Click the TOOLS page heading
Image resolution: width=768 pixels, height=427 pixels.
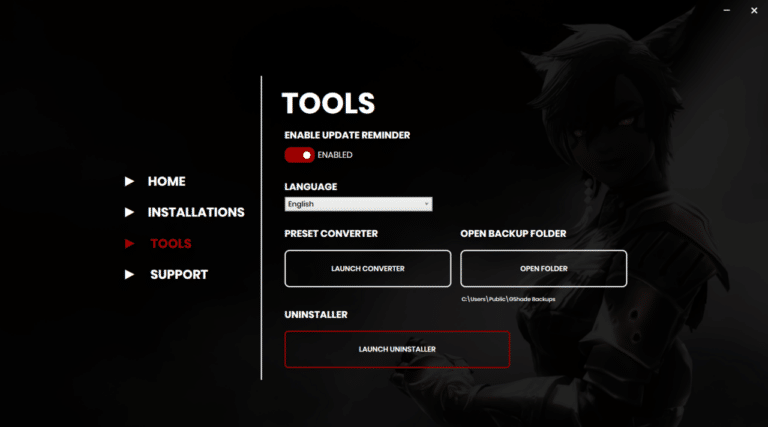coord(328,103)
